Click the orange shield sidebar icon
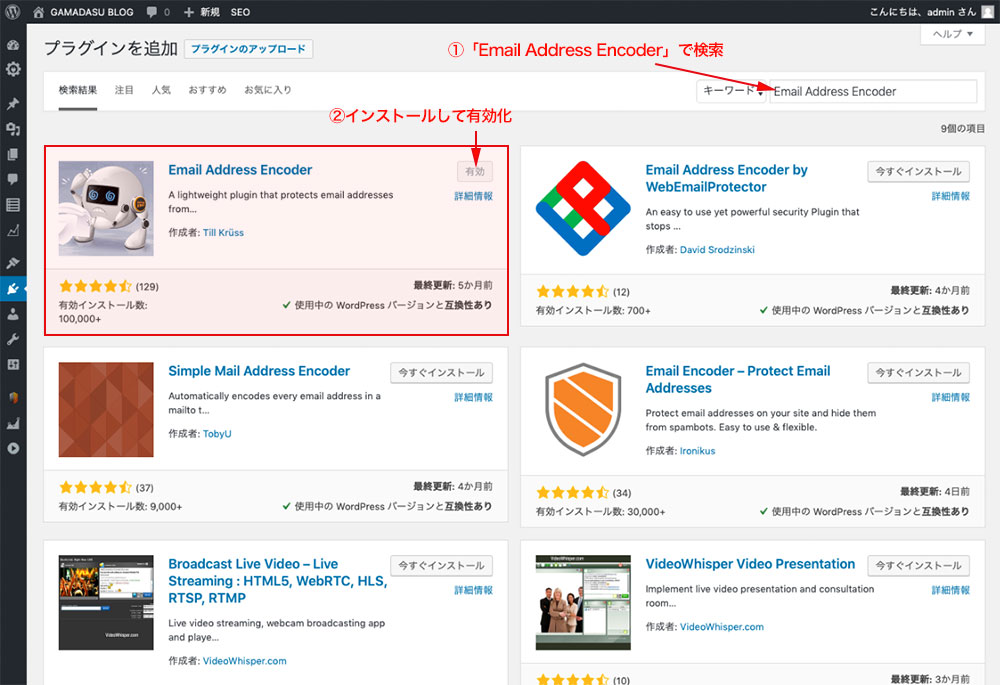Viewport: 1000px width, 685px height. 13,397
